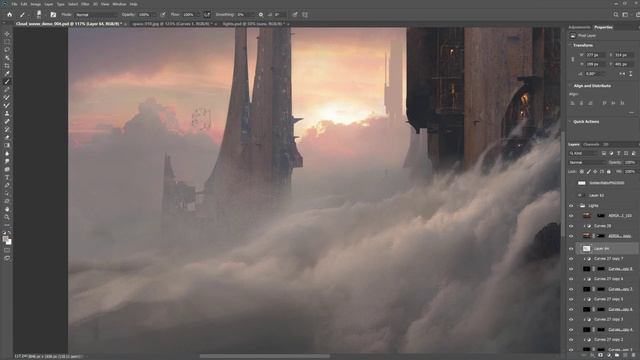Image resolution: width=640 pixels, height=360 pixels.
Task: Select the Crop tool
Action: tap(7, 66)
